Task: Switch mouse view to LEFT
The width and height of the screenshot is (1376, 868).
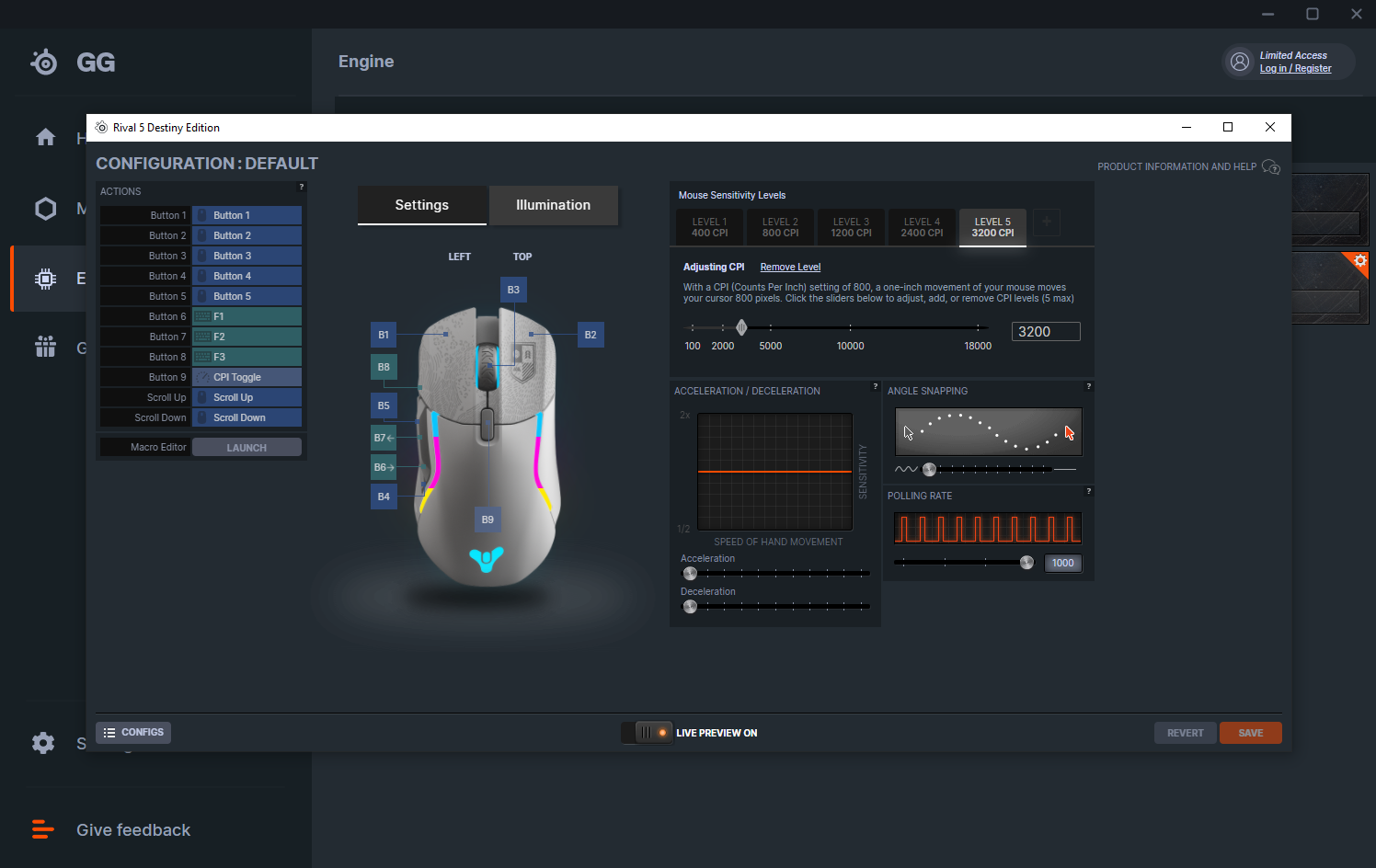Action: click(x=459, y=257)
